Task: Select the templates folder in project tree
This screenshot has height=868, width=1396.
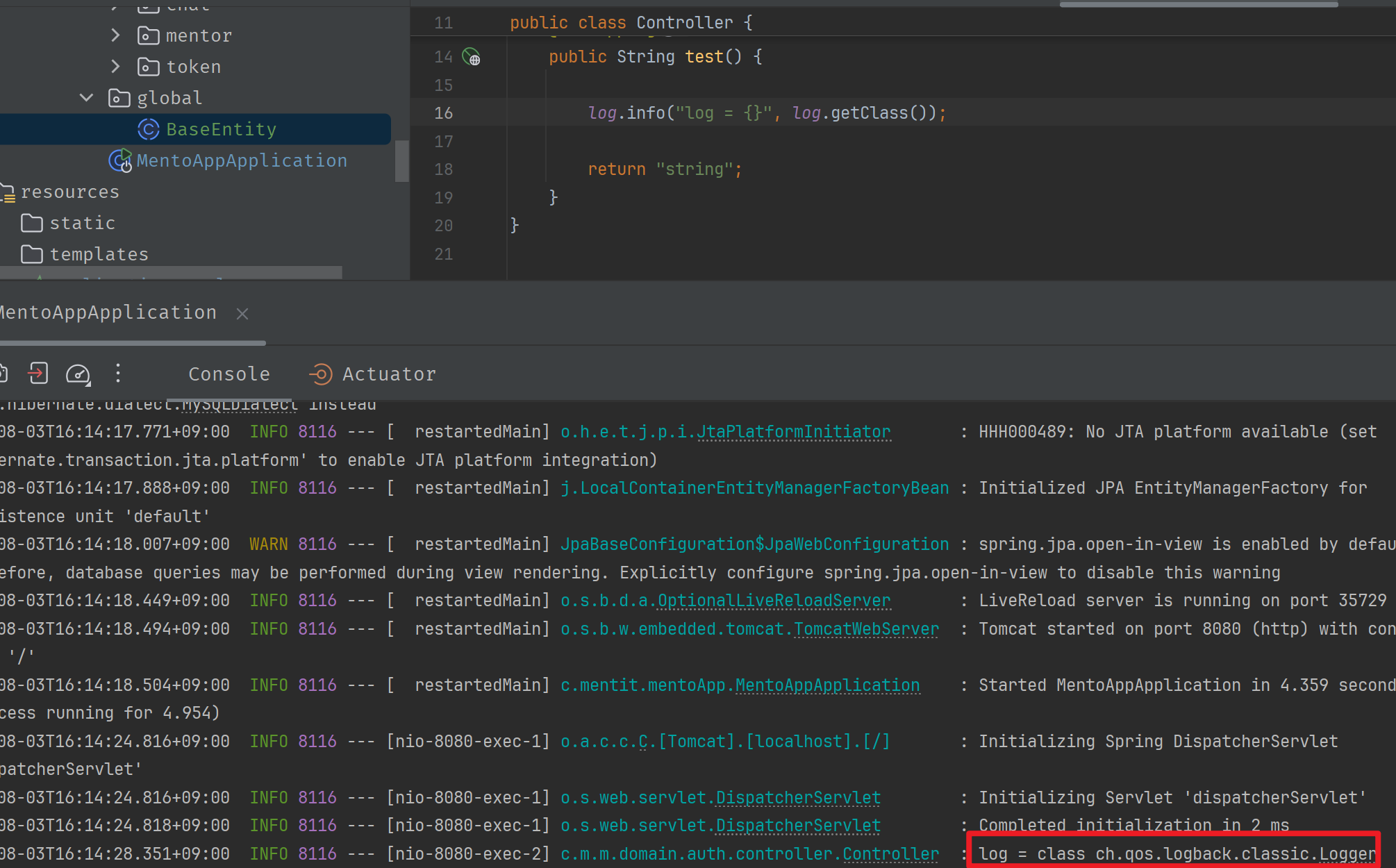Action: [x=99, y=254]
